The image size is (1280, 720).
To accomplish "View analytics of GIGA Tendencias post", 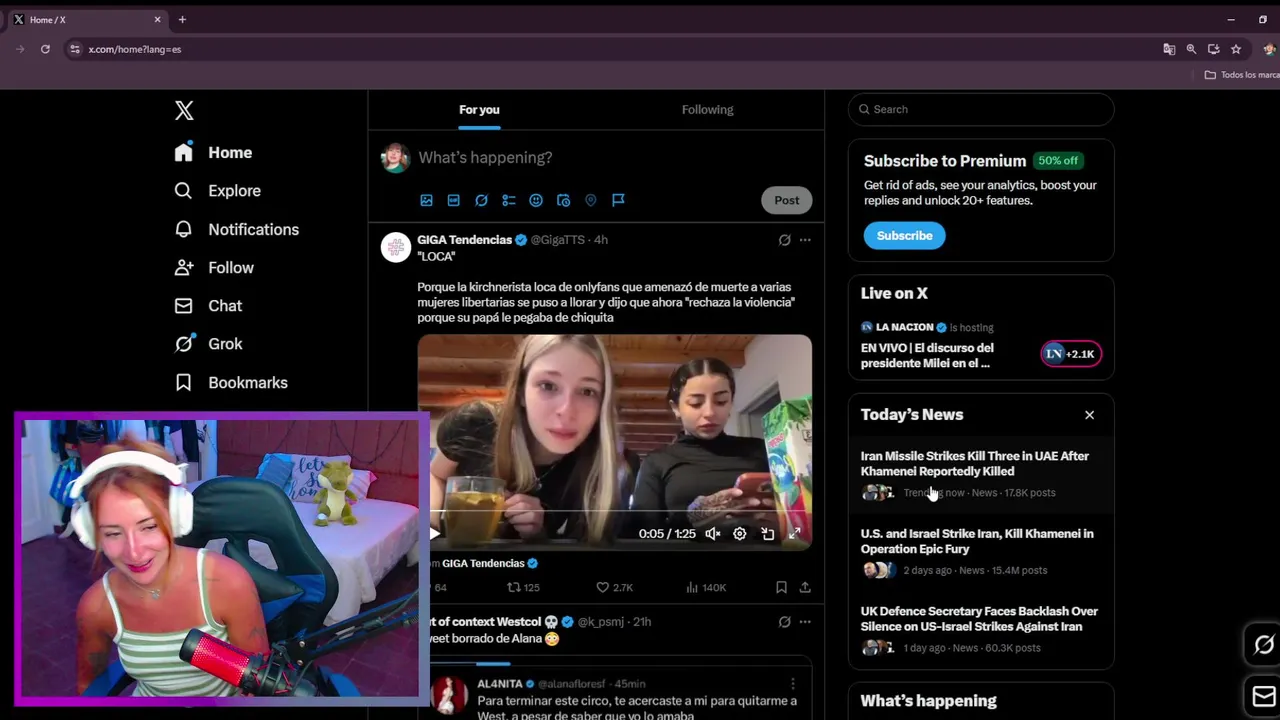I will coord(706,588).
